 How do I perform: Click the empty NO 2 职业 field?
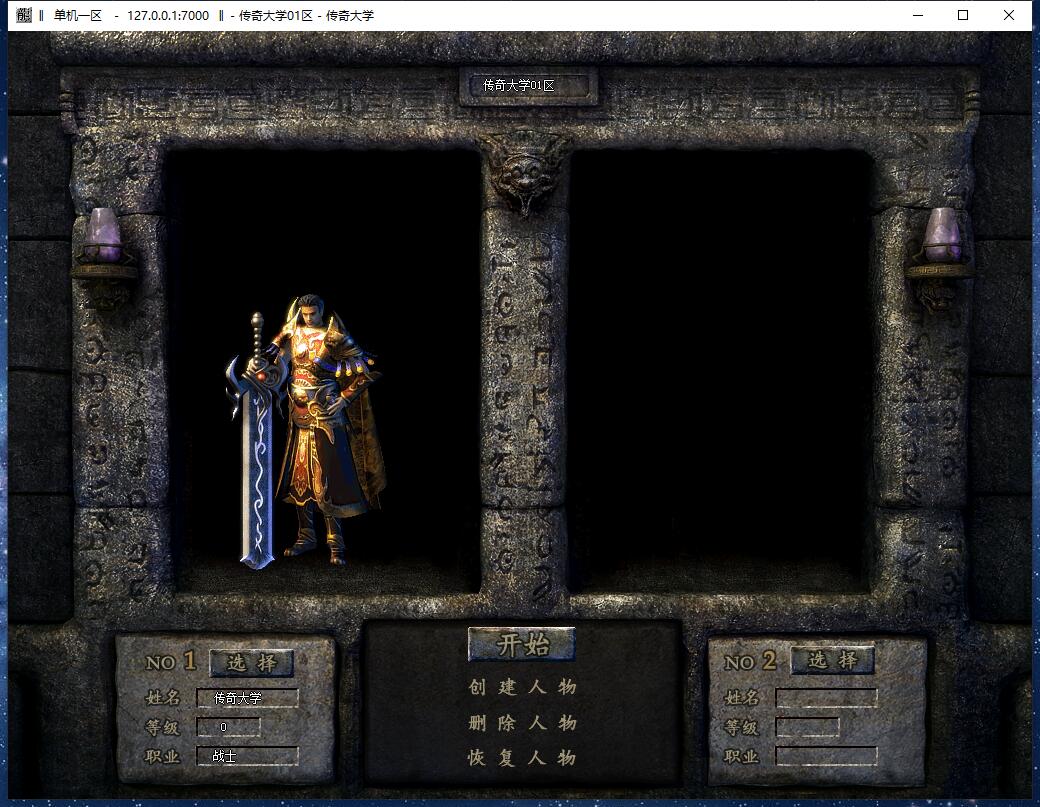tap(826, 756)
